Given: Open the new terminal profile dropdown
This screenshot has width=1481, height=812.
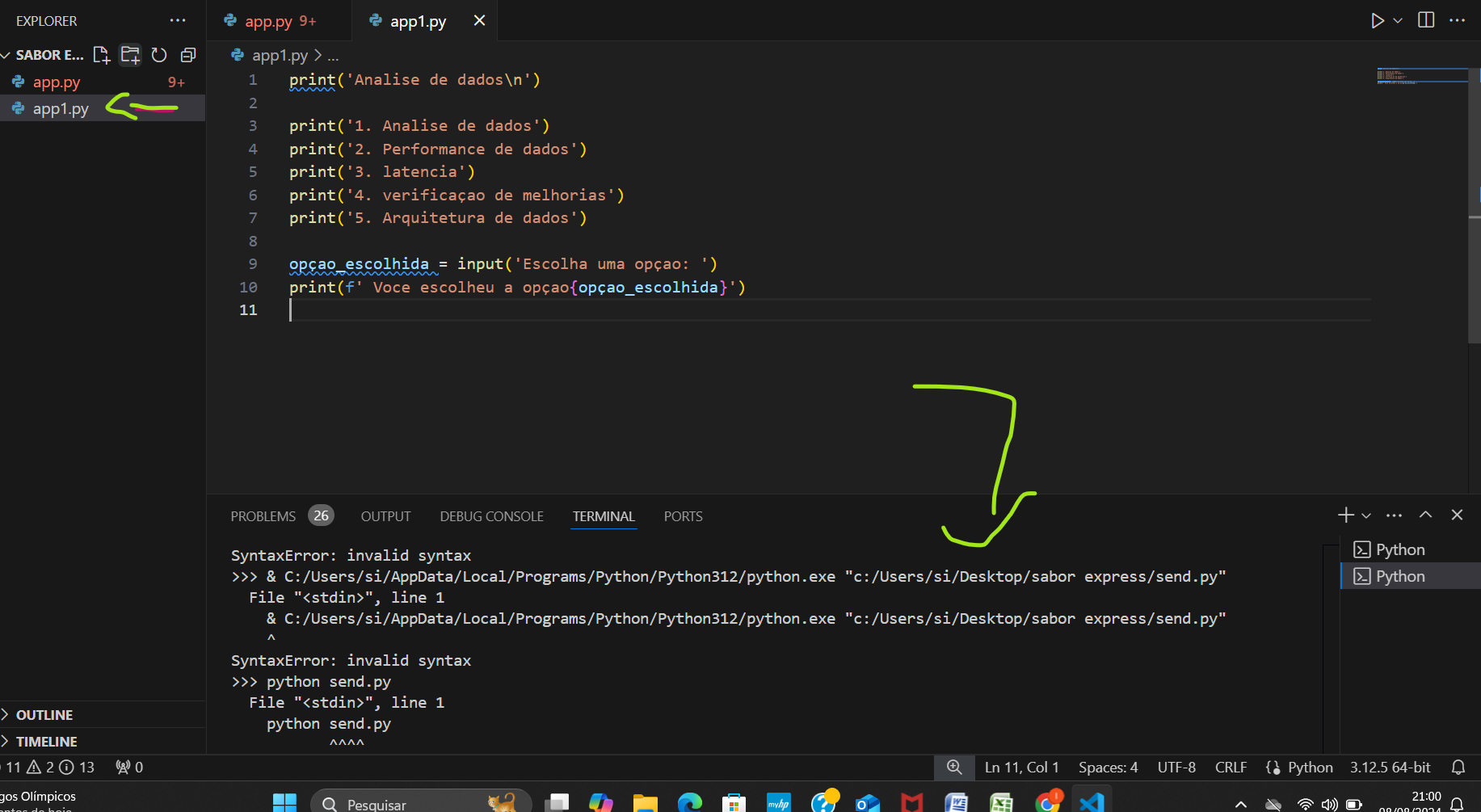Looking at the screenshot, I should click(x=1366, y=515).
